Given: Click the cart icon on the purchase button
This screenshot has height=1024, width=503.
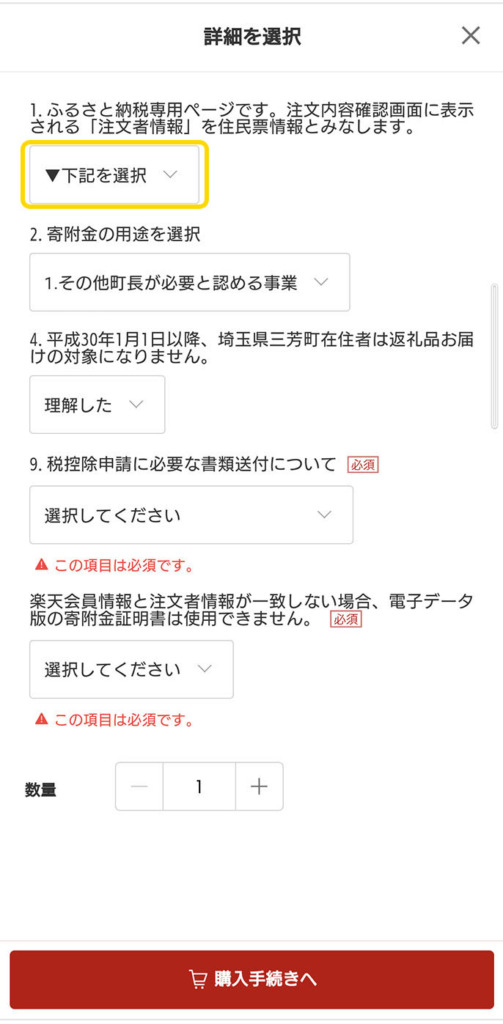Looking at the screenshot, I should click(197, 979).
